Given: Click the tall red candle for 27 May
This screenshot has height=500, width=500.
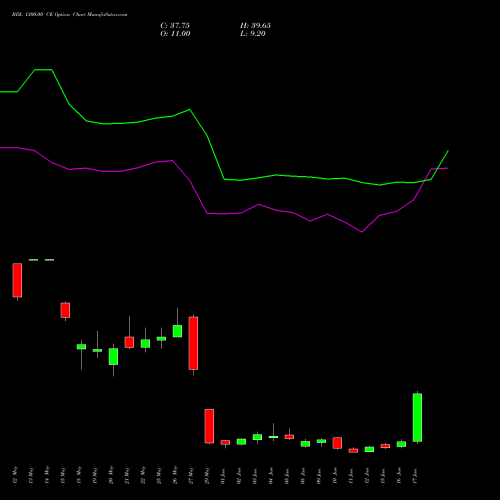Looking at the screenshot, I should tap(193, 343).
